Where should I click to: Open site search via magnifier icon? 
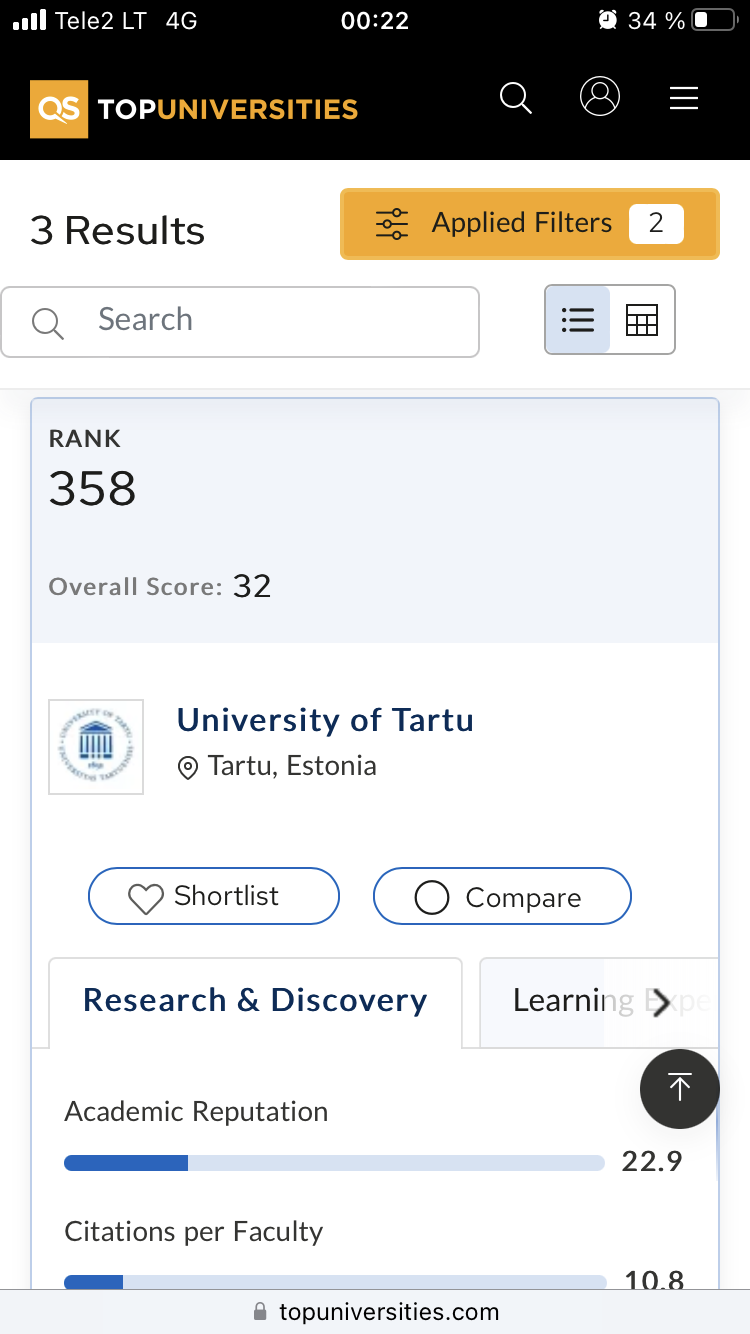(516, 98)
